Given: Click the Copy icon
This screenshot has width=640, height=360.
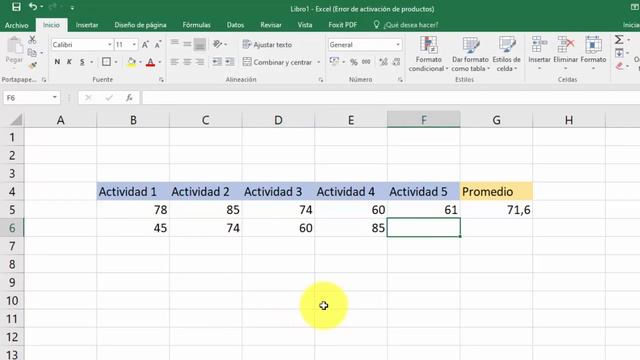Looking at the screenshot, I should click(x=32, y=53).
